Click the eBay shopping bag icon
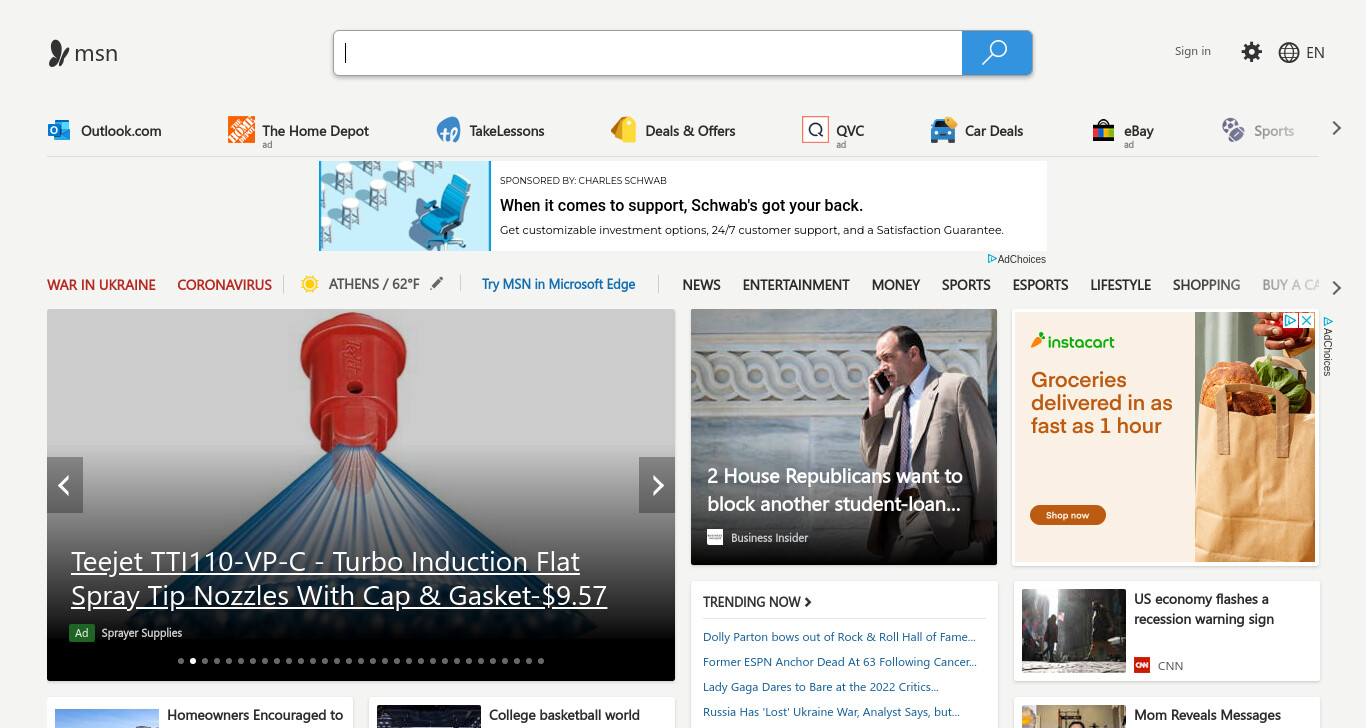1366x728 pixels. [x=1103, y=131]
